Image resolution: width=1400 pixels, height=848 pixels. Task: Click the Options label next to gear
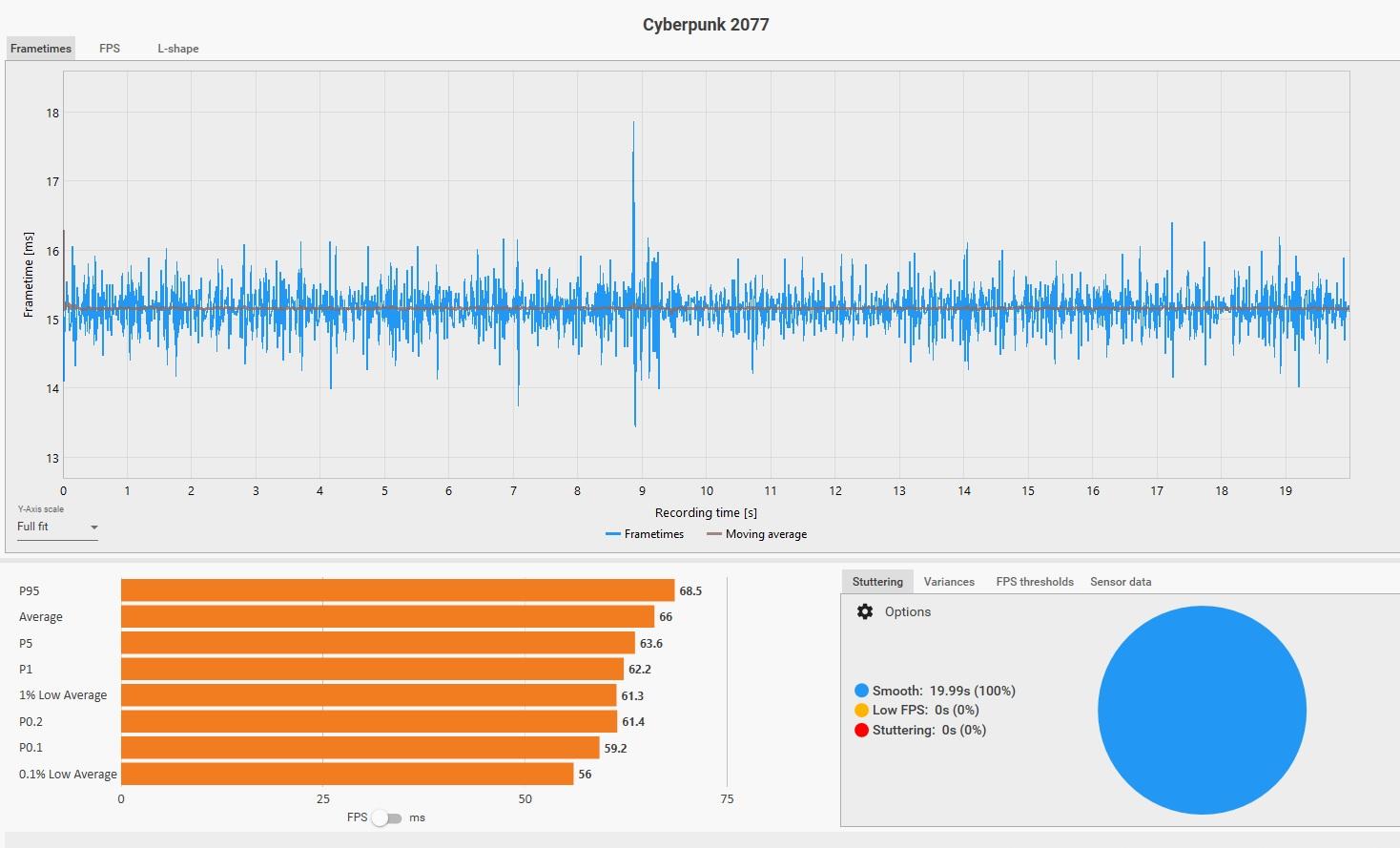[908, 611]
